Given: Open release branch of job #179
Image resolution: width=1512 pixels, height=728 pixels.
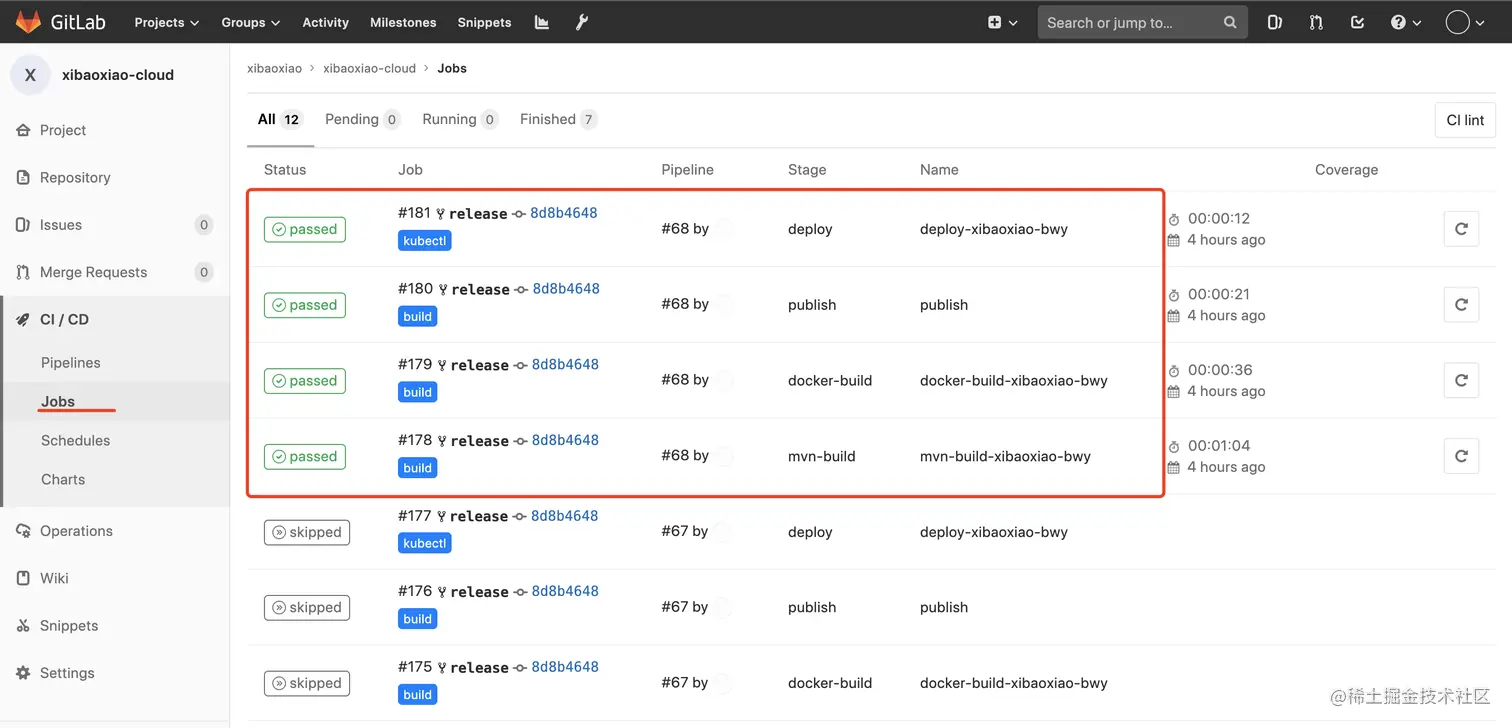Looking at the screenshot, I should click(480, 365).
